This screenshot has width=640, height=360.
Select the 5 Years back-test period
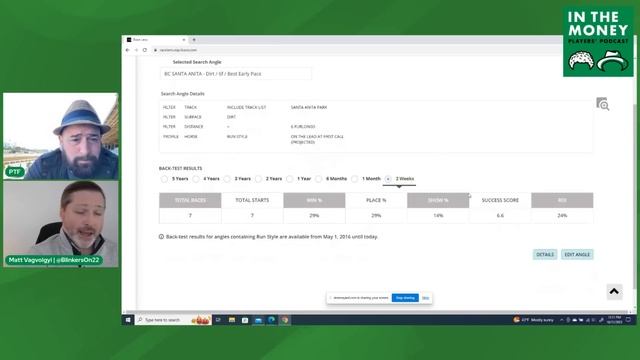pos(164,179)
